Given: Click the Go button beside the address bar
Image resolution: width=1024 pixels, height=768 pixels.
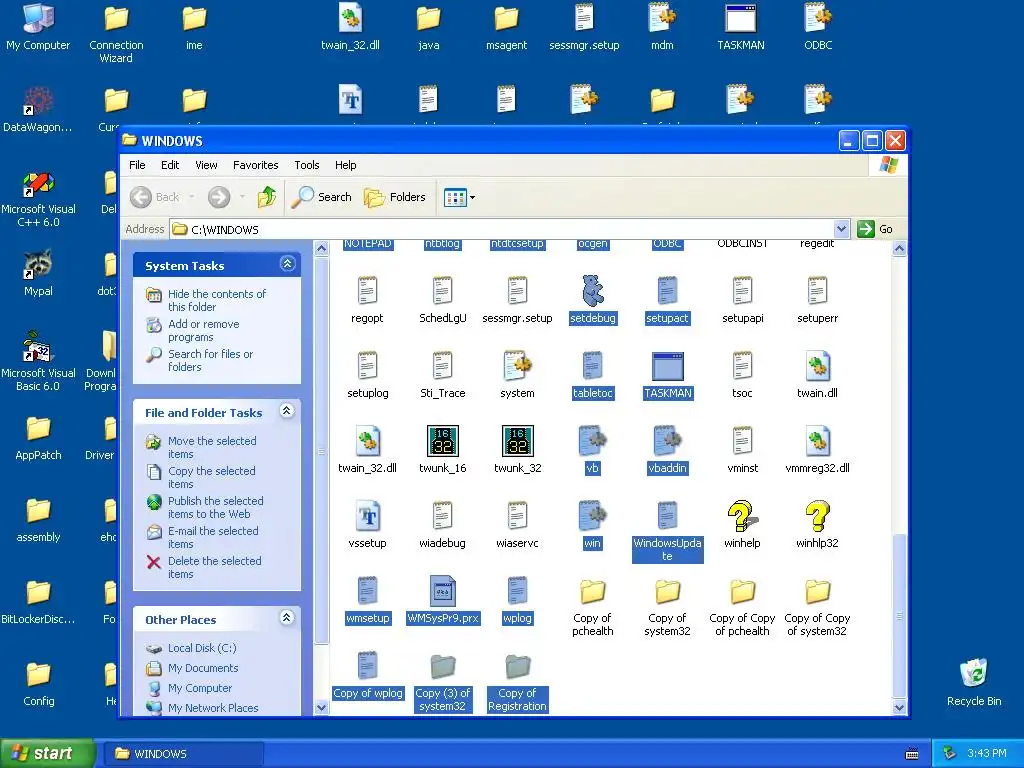Looking at the screenshot, I should (876, 229).
